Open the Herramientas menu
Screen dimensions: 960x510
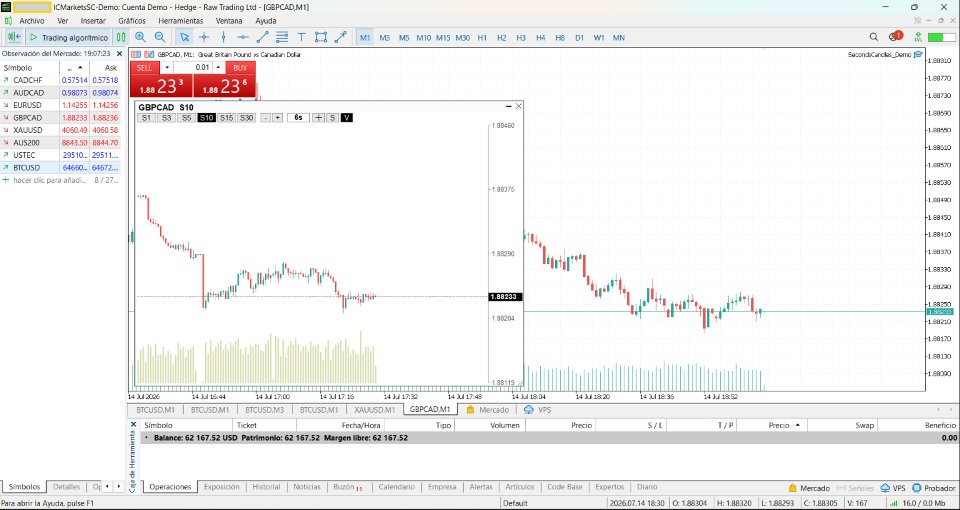pyautogui.click(x=181, y=21)
